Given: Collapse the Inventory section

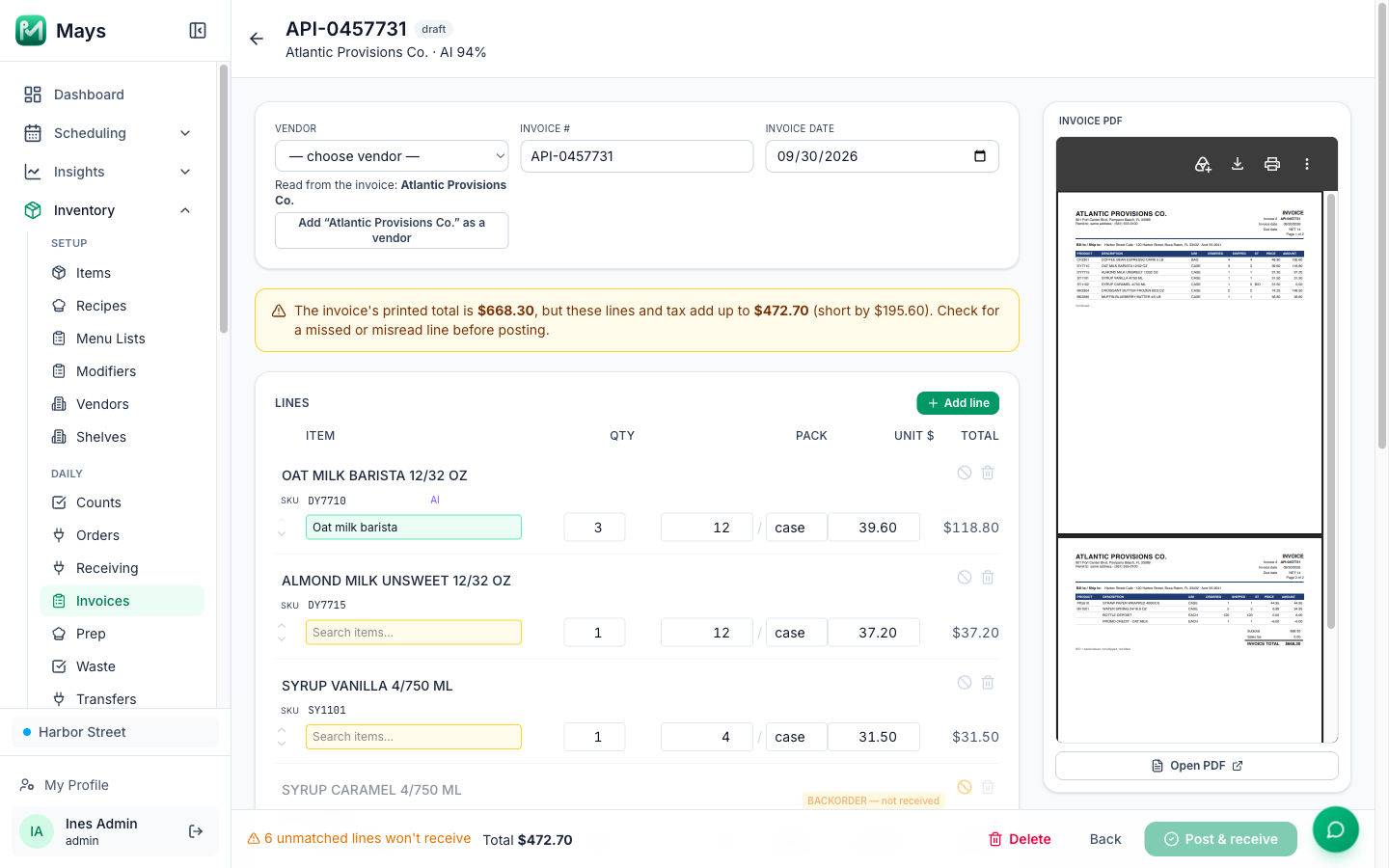Looking at the screenshot, I should pyautogui.click(x=108, y=210).
